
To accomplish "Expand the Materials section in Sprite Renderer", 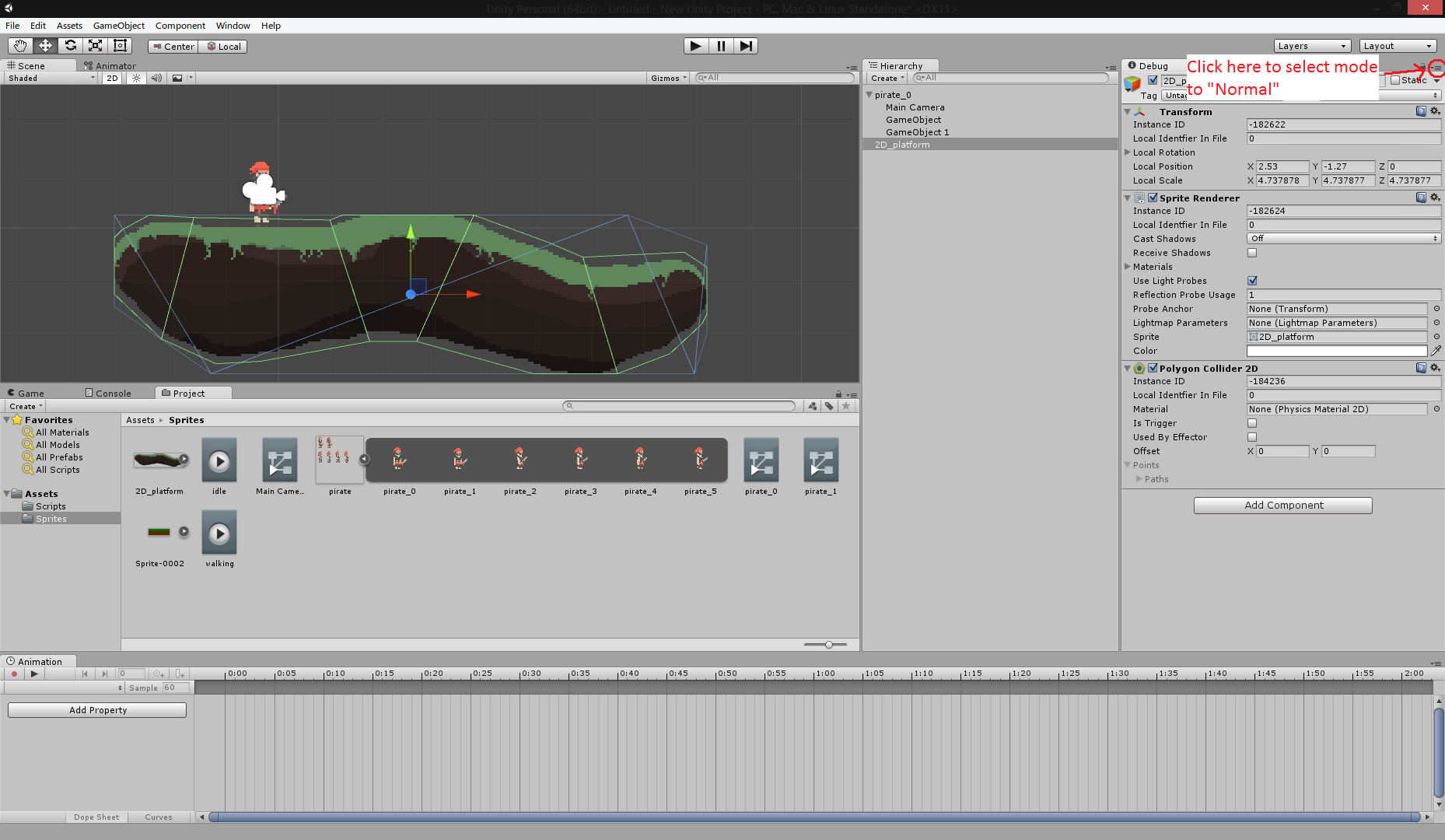I will click(x=1127, y=267).
